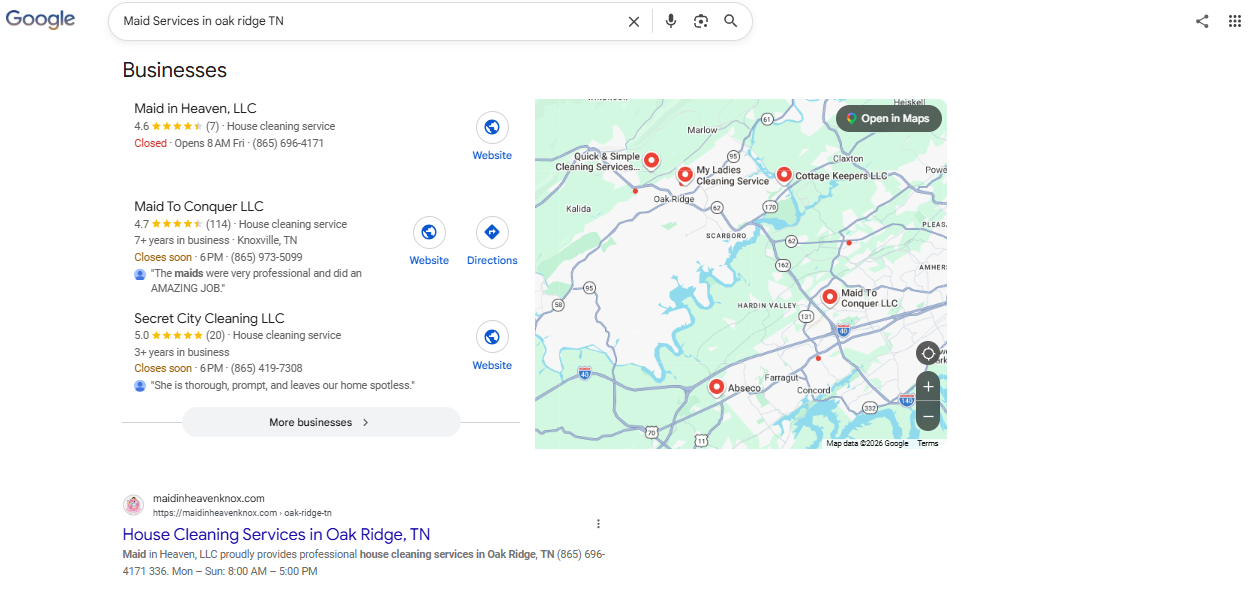Click Maid To Conquer 4.7 (114) rating
1251x596 pixels.
(x=182, y=224)
